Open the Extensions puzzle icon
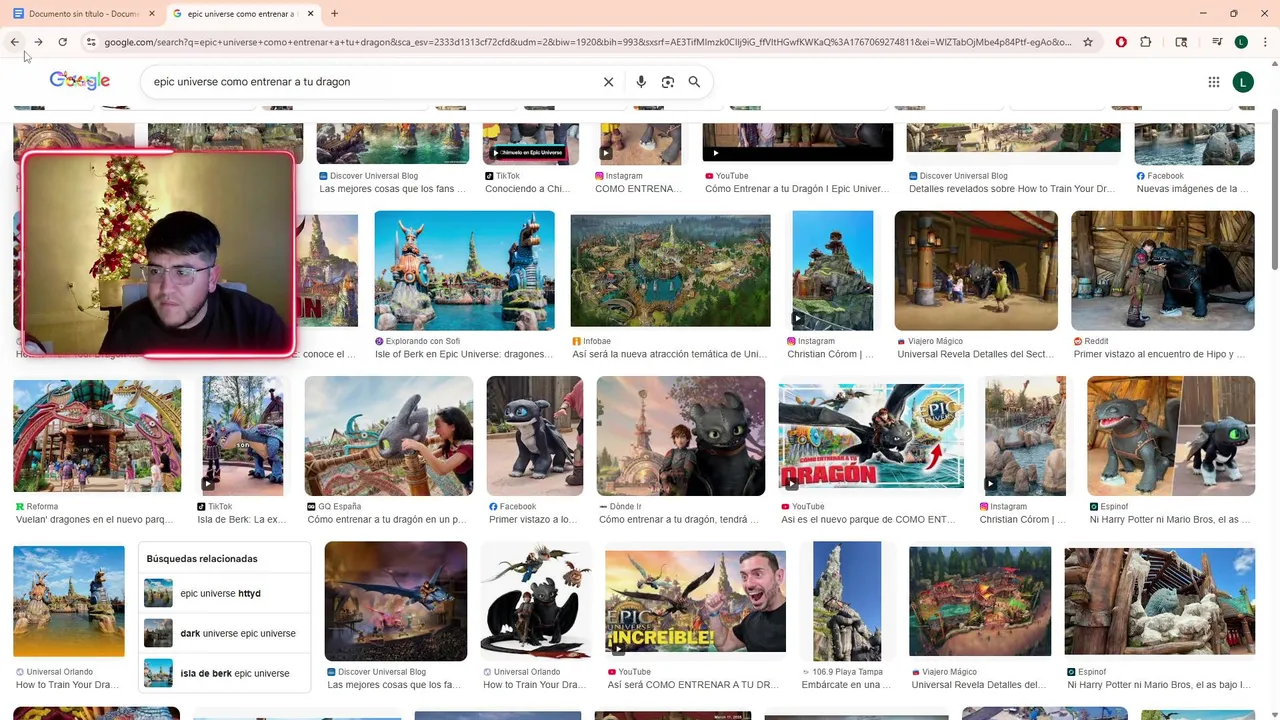Screen dimensions: 1280x720 1146,42
